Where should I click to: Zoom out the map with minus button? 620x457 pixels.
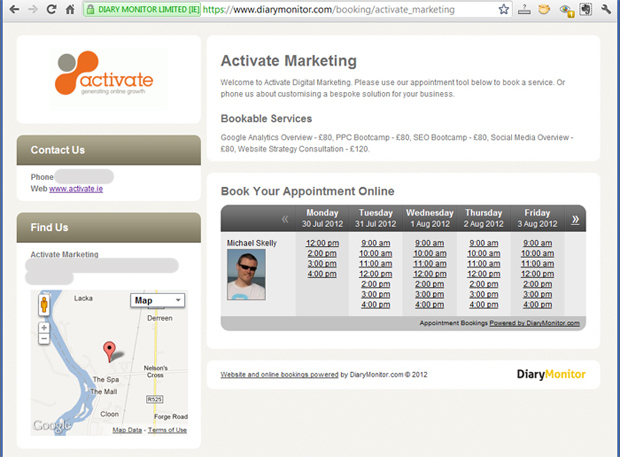tap(44, 339)
